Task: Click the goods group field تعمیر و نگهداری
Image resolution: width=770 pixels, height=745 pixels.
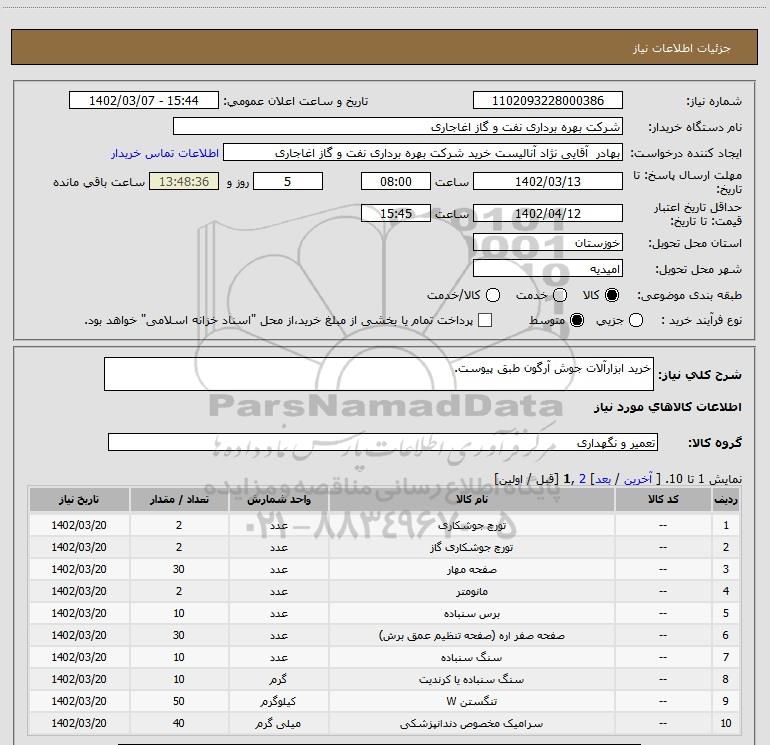Action: pos(383,442)
